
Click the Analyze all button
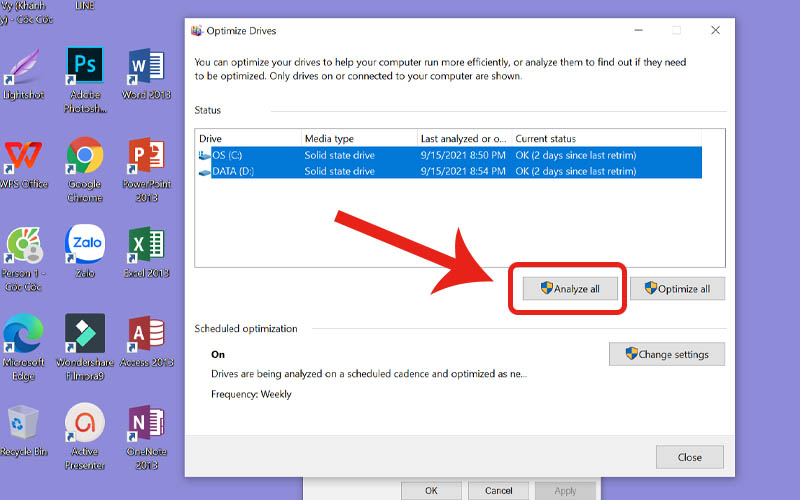click(570, 289)
